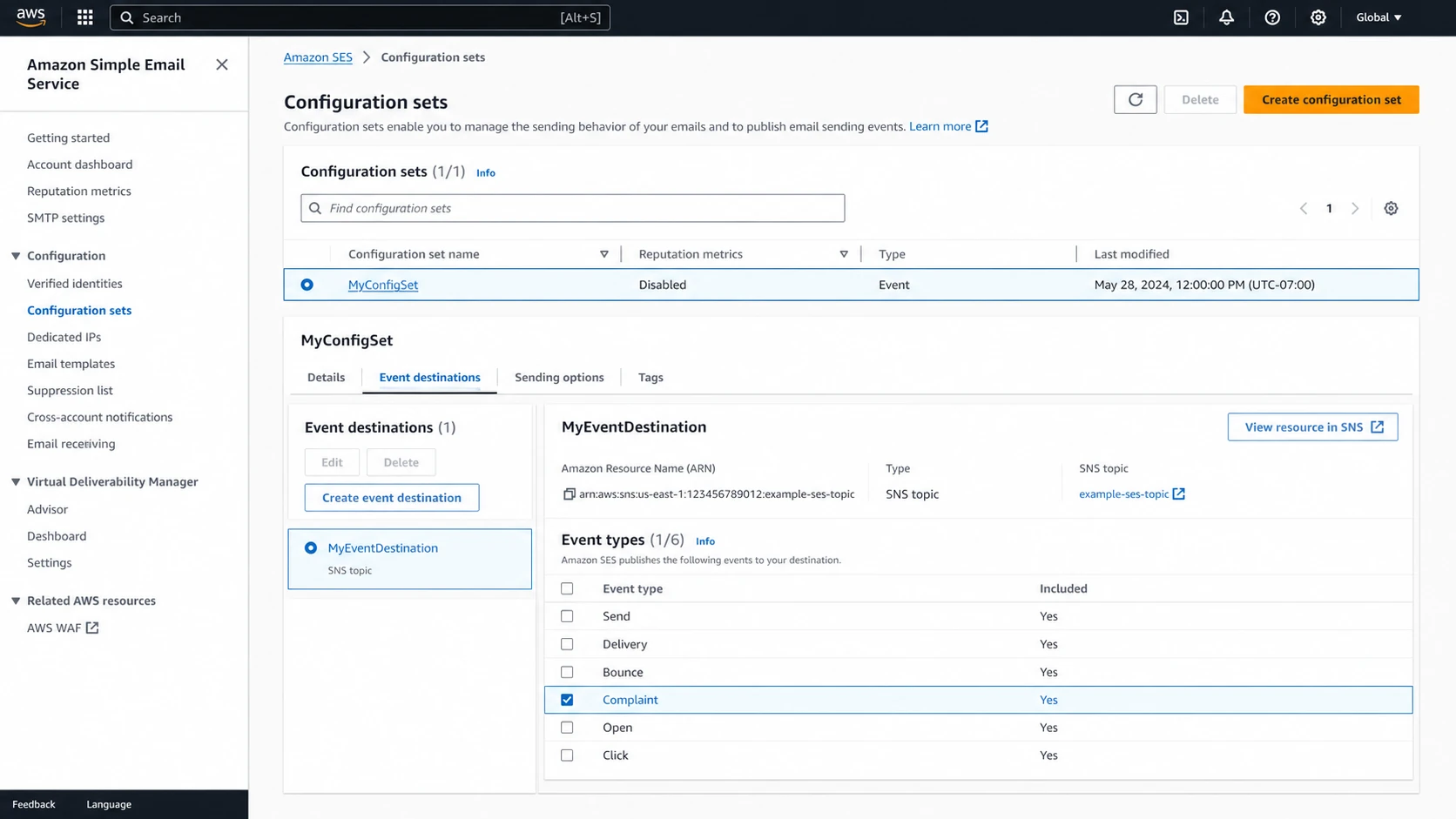The width and height of the screenshot is (1456, 819).
Task: Collapse the Configuration nav section
Action: (x=16, y=256)
